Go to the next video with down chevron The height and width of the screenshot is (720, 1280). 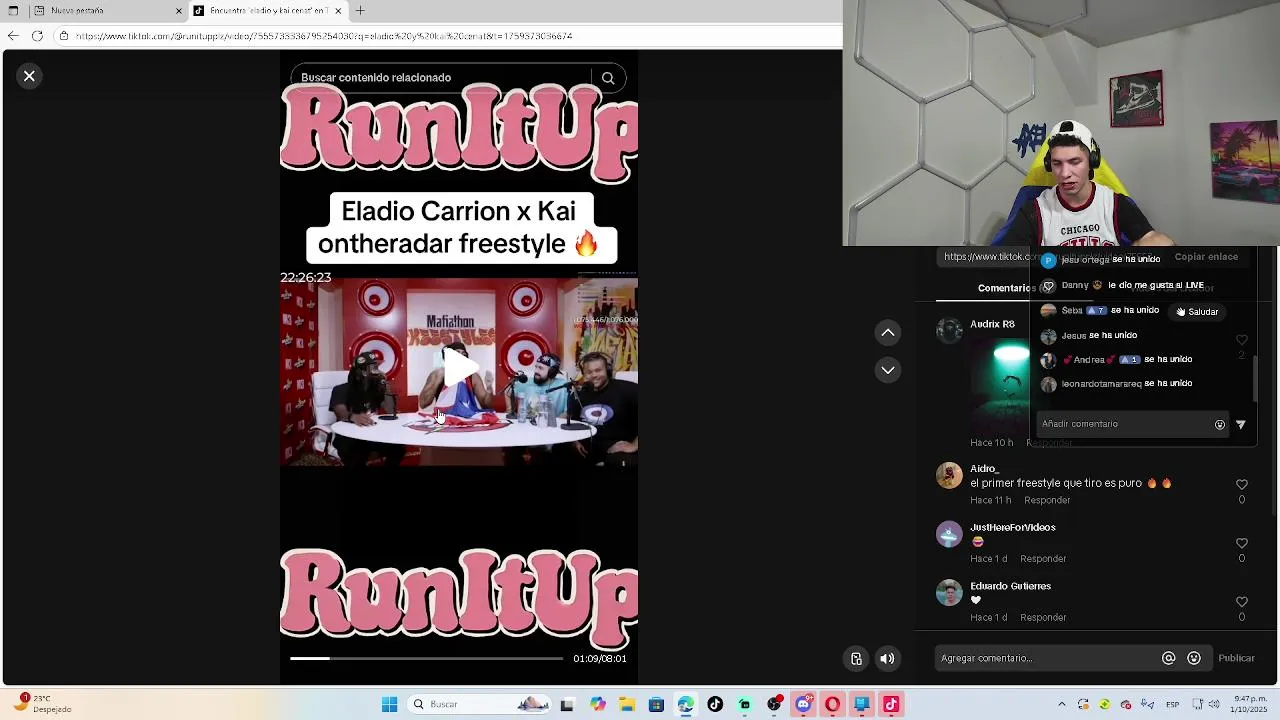(888, 370)
